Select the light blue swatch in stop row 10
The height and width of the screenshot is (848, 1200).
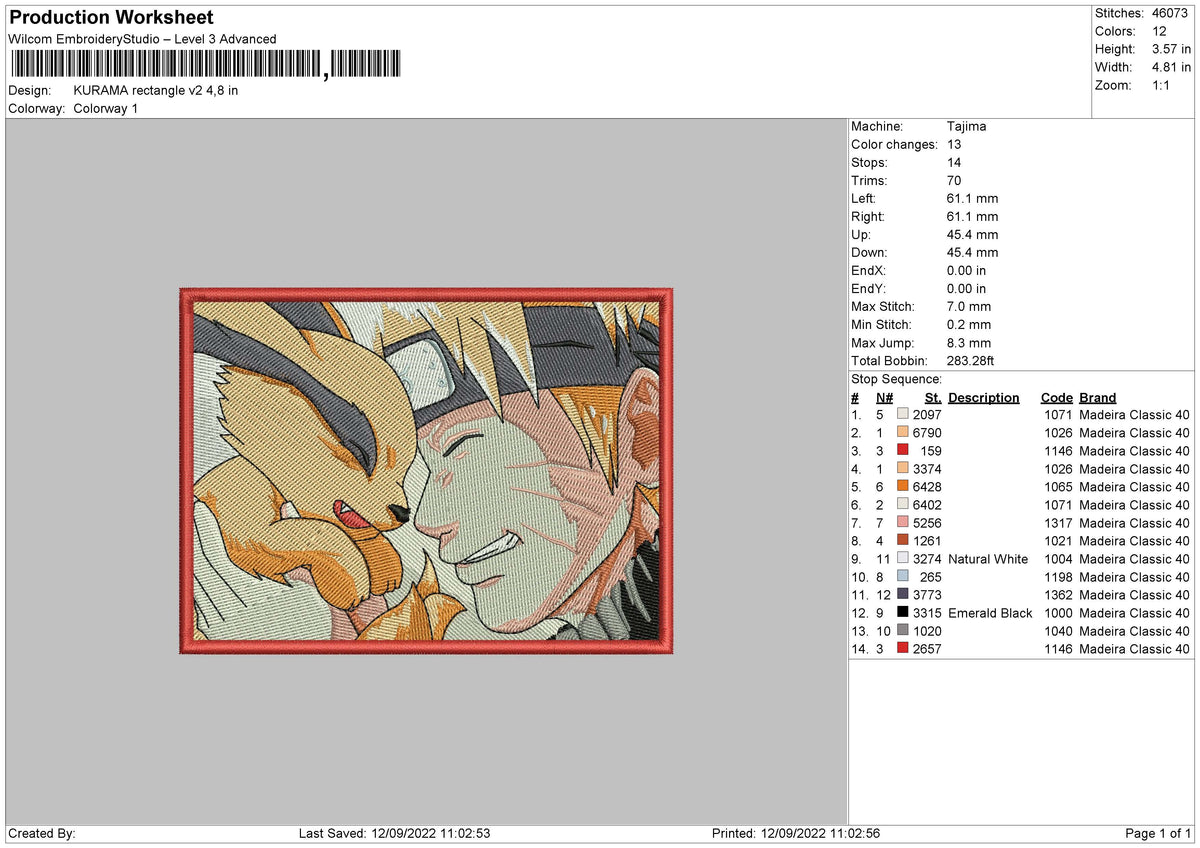903,577
